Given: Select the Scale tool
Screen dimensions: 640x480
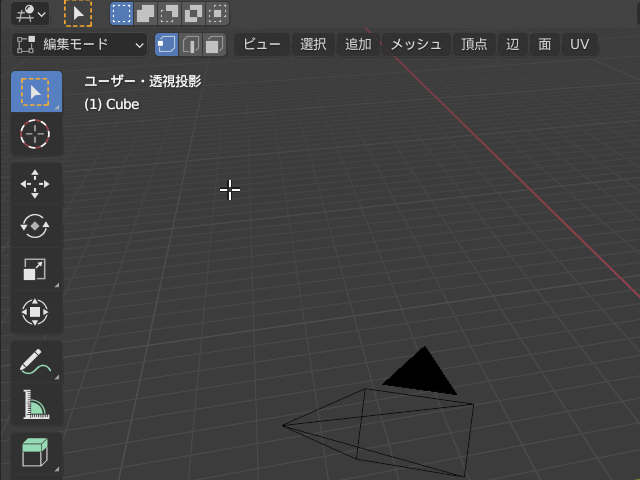Looking at the screenshot, I should [36, 269].
